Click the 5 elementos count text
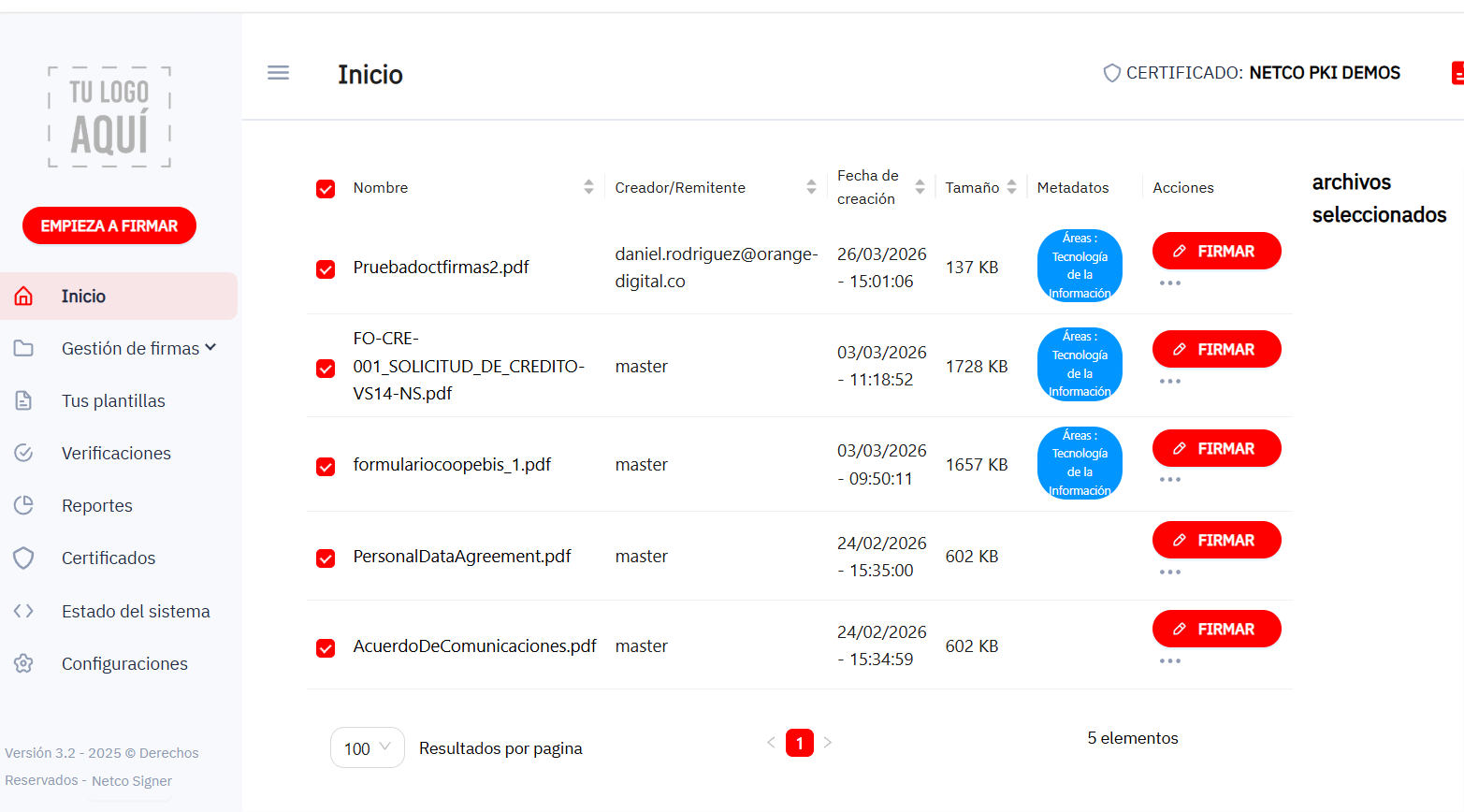 tap(1133, 738)
